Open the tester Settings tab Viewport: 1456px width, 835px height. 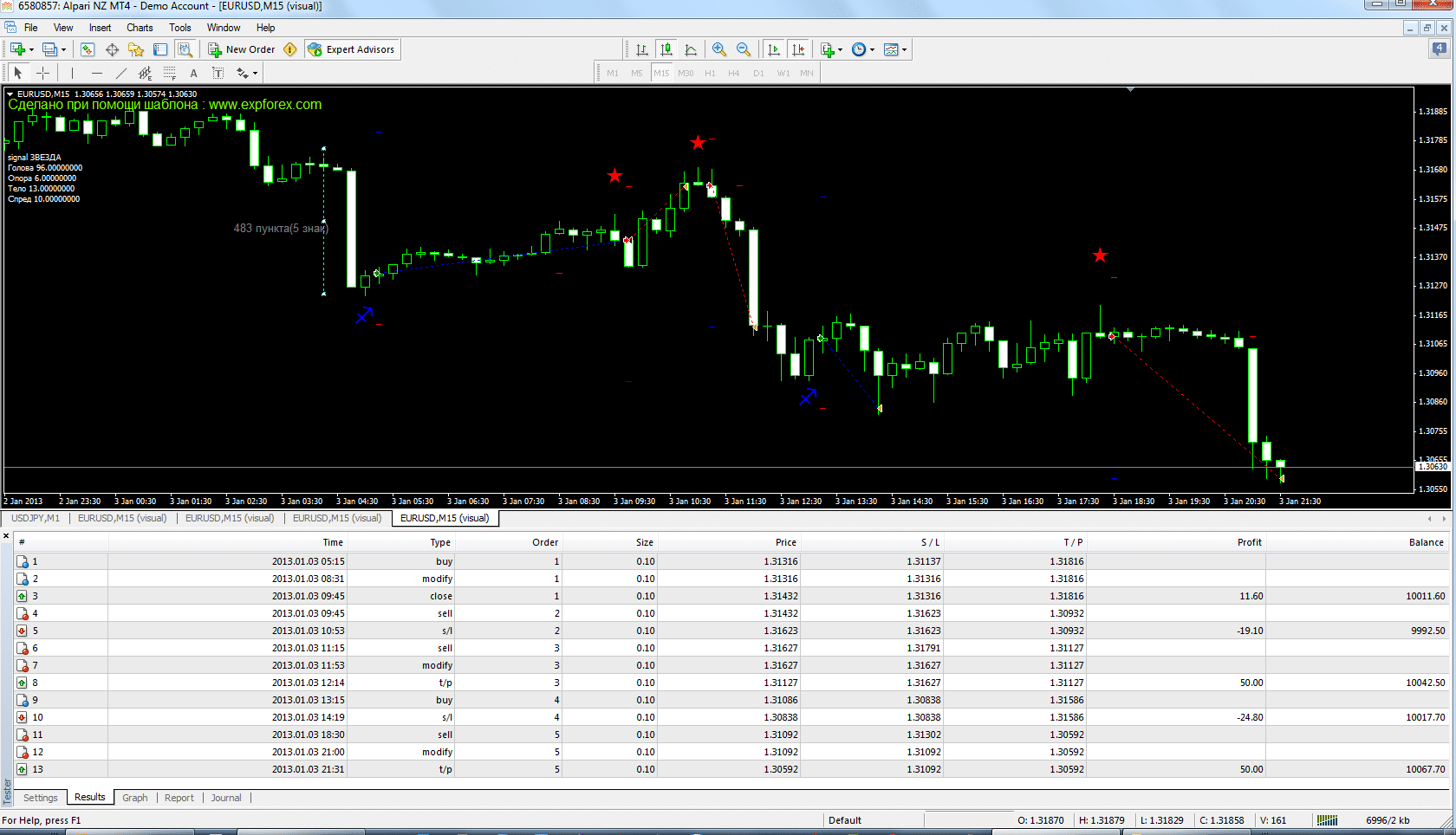point(41,798)
